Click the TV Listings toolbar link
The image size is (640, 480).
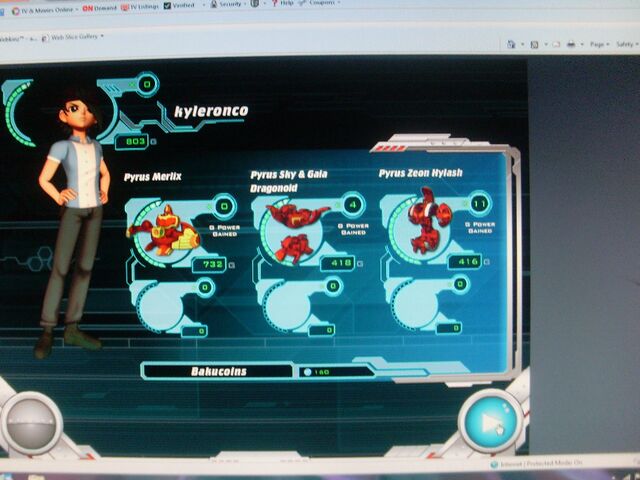[x=143, y=6]
